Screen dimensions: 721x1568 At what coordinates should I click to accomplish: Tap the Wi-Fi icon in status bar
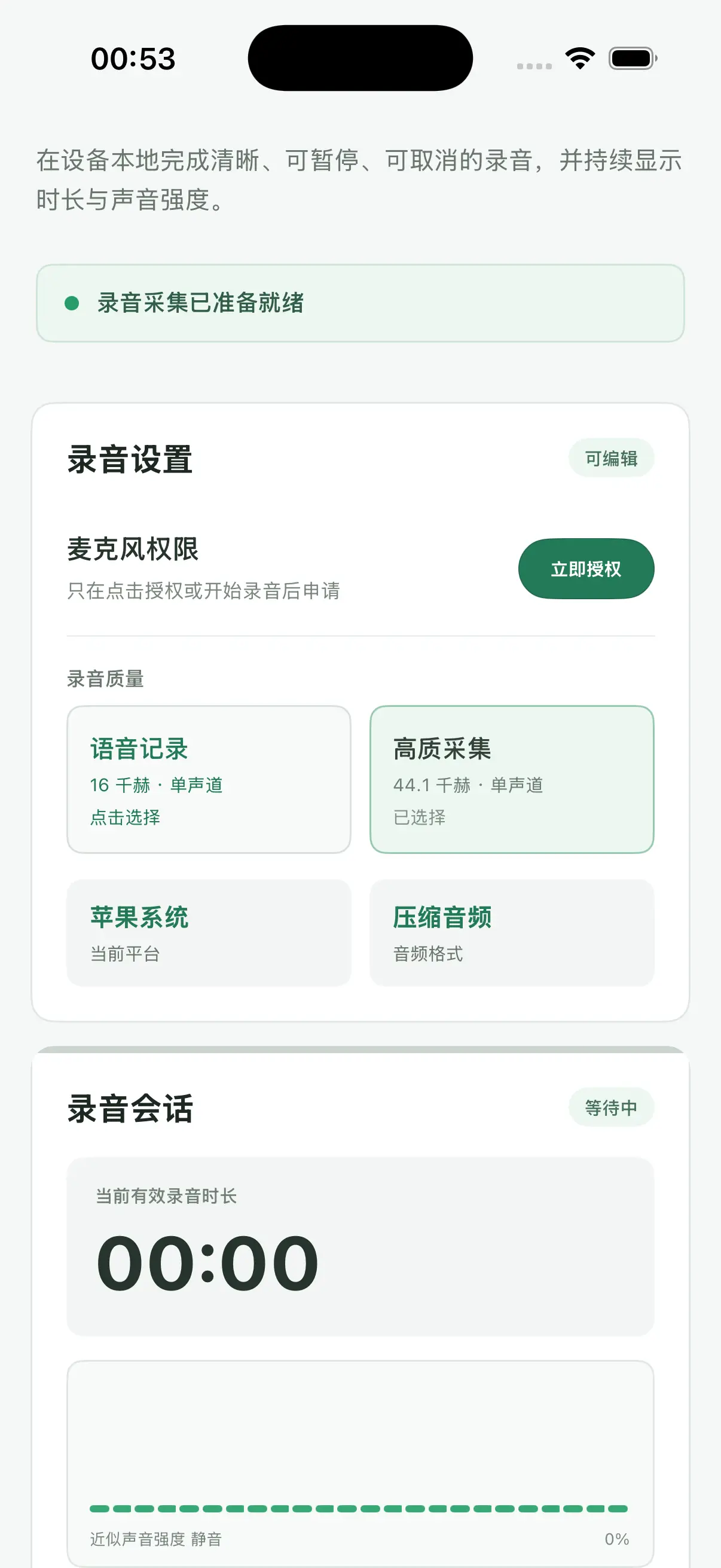(x=580, y=59)
